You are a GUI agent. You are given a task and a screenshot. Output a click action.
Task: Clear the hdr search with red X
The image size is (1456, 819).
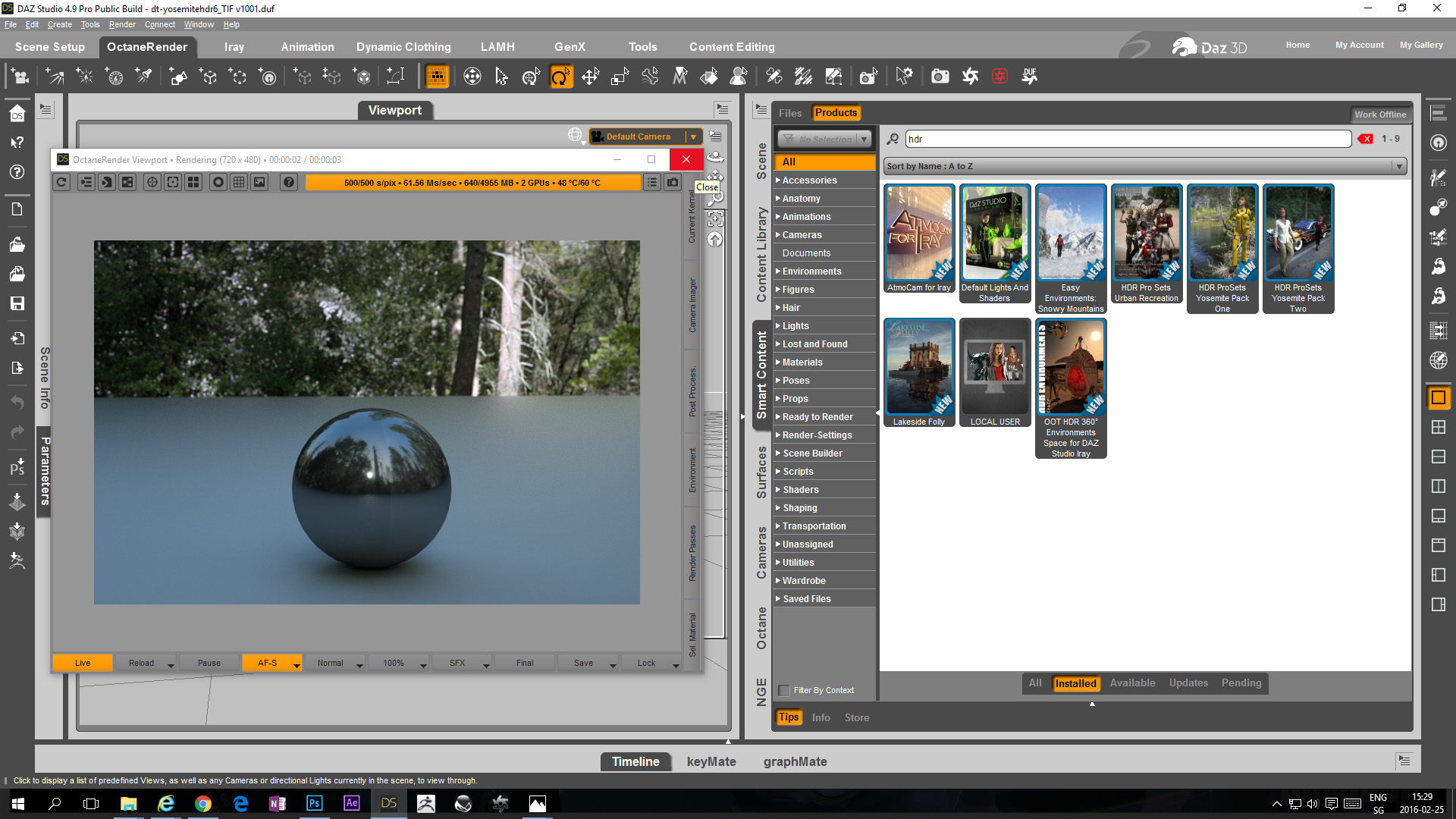(1366, 139)
